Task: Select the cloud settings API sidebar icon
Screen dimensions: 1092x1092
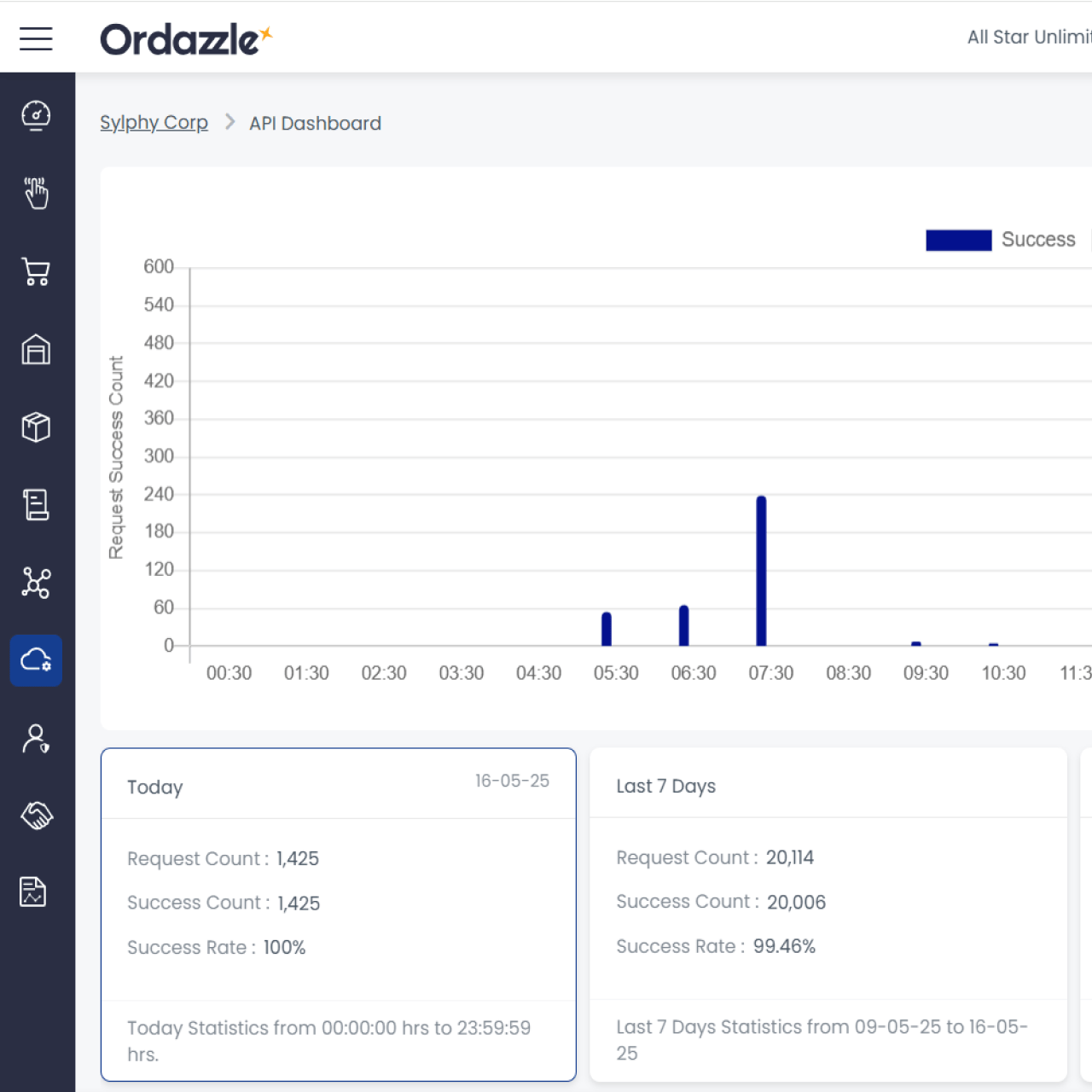Action: click(x=36, y=660)
